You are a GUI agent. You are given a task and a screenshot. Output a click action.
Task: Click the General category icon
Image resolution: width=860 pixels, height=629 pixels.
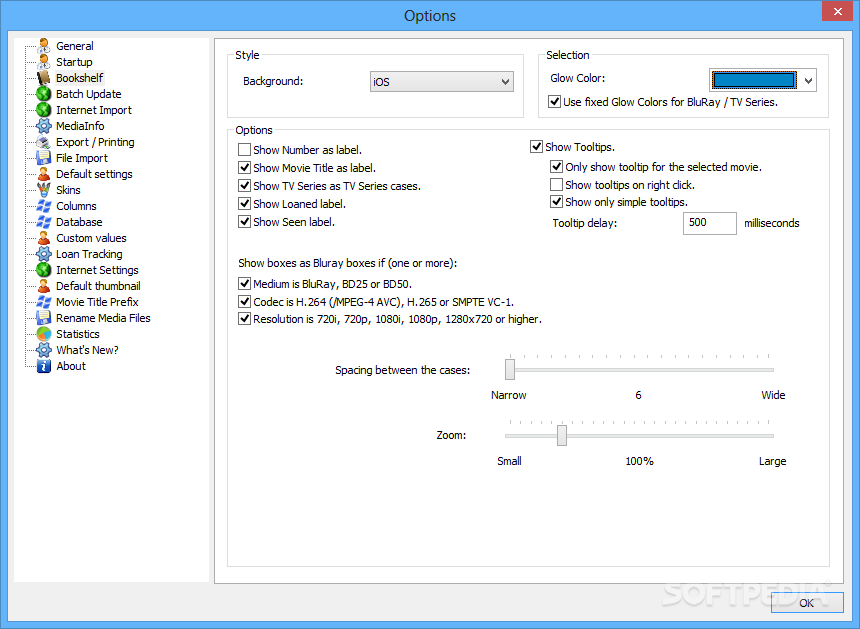(44, 46)
